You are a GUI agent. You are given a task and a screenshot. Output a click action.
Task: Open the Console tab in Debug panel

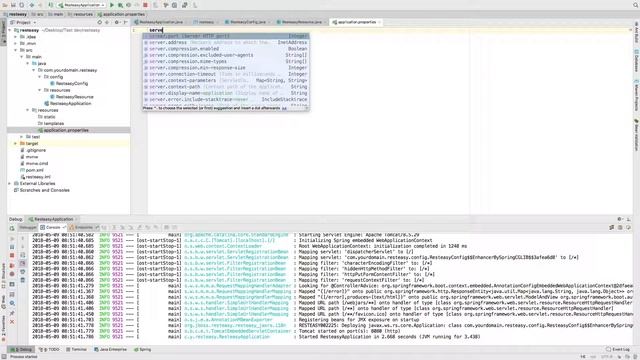click(x=52, y=227)
